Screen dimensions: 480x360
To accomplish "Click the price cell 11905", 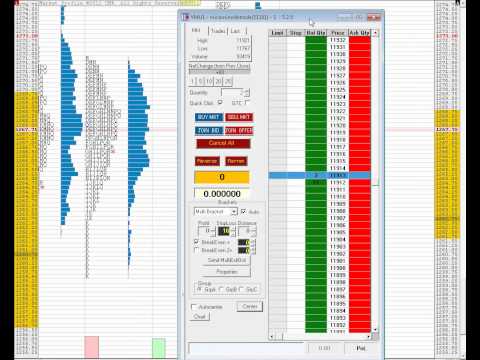I will [x=338, y=232].
